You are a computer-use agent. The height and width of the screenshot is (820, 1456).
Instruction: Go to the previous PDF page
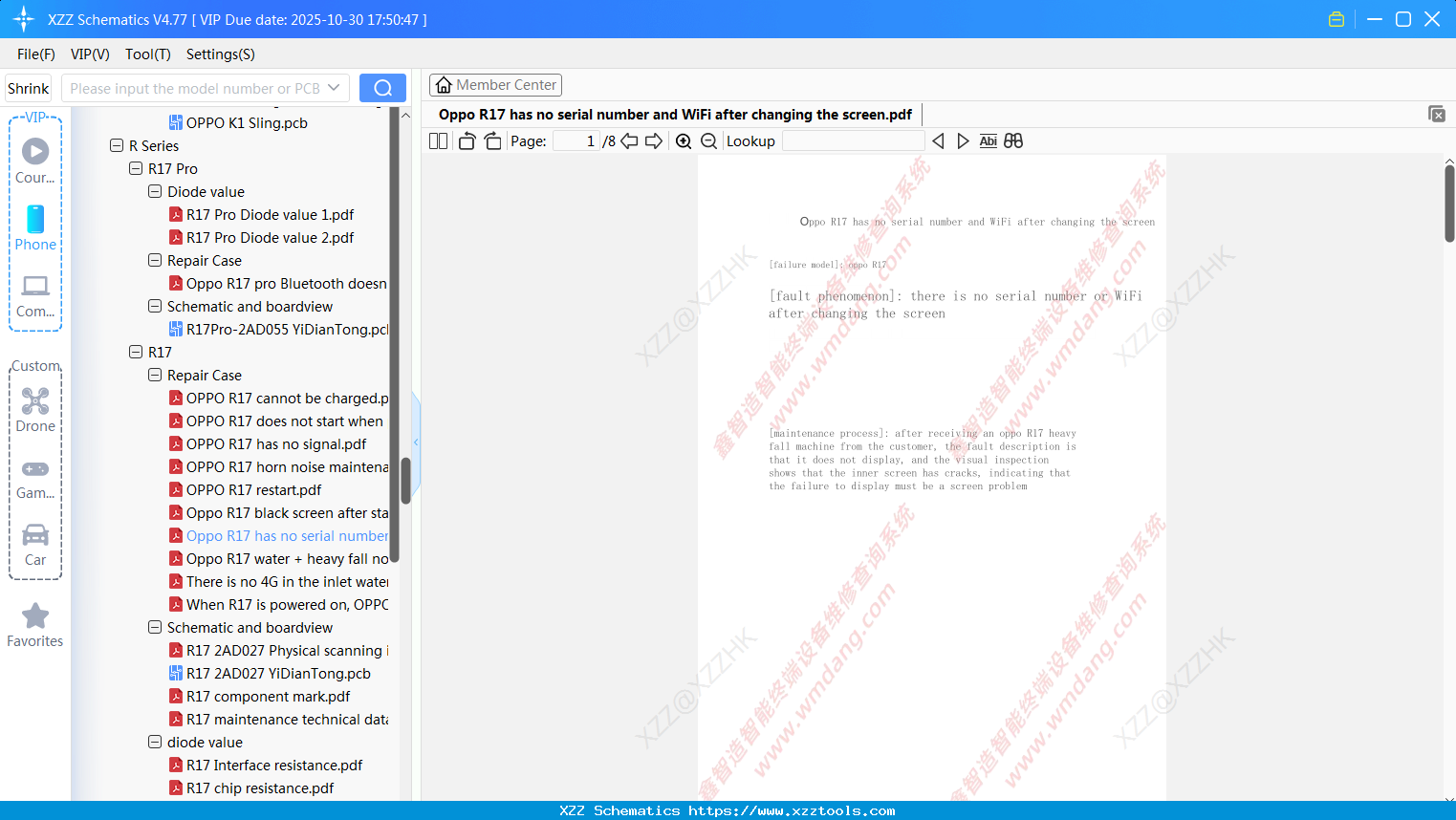629,141
